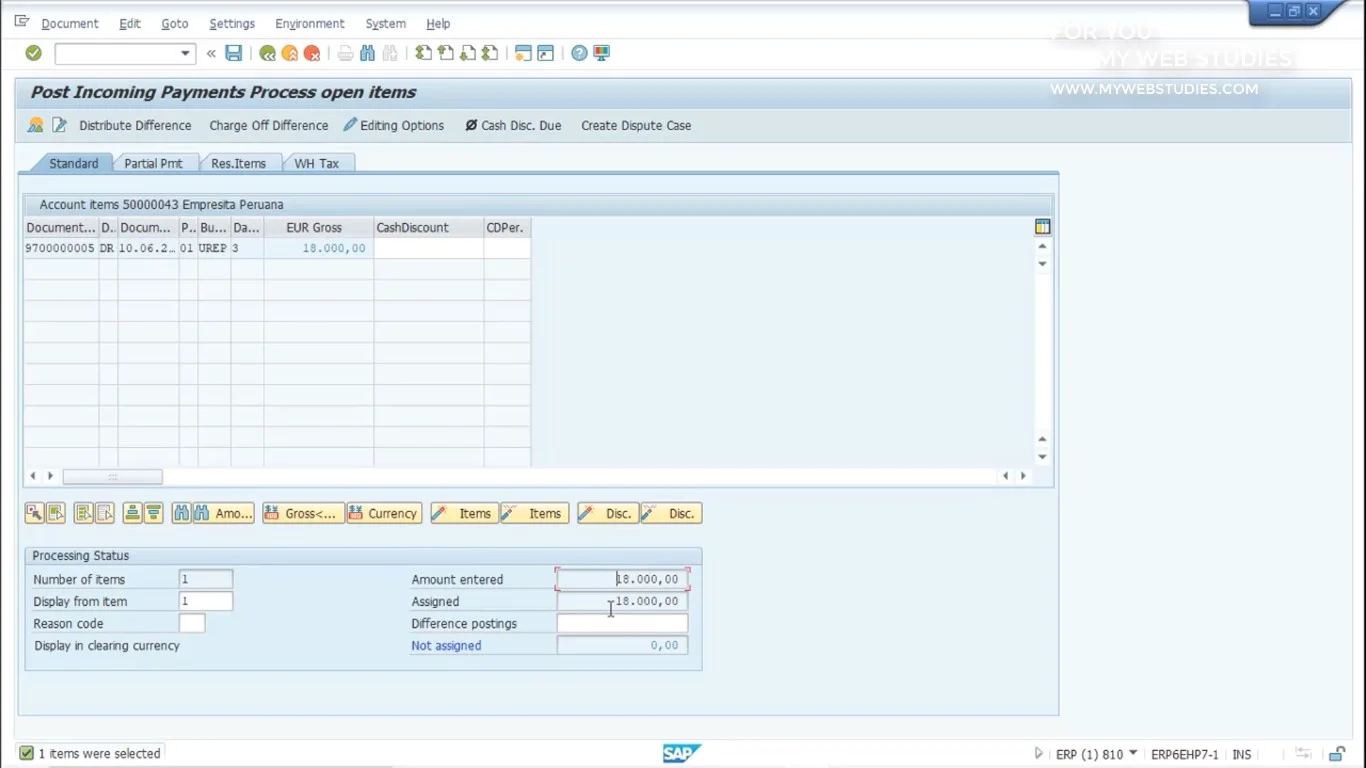Image resolution: width=1366 pixels, height=768 pixels.
Task: Click the Find binoculars icon in top toolbar
Action: point(367,53)
